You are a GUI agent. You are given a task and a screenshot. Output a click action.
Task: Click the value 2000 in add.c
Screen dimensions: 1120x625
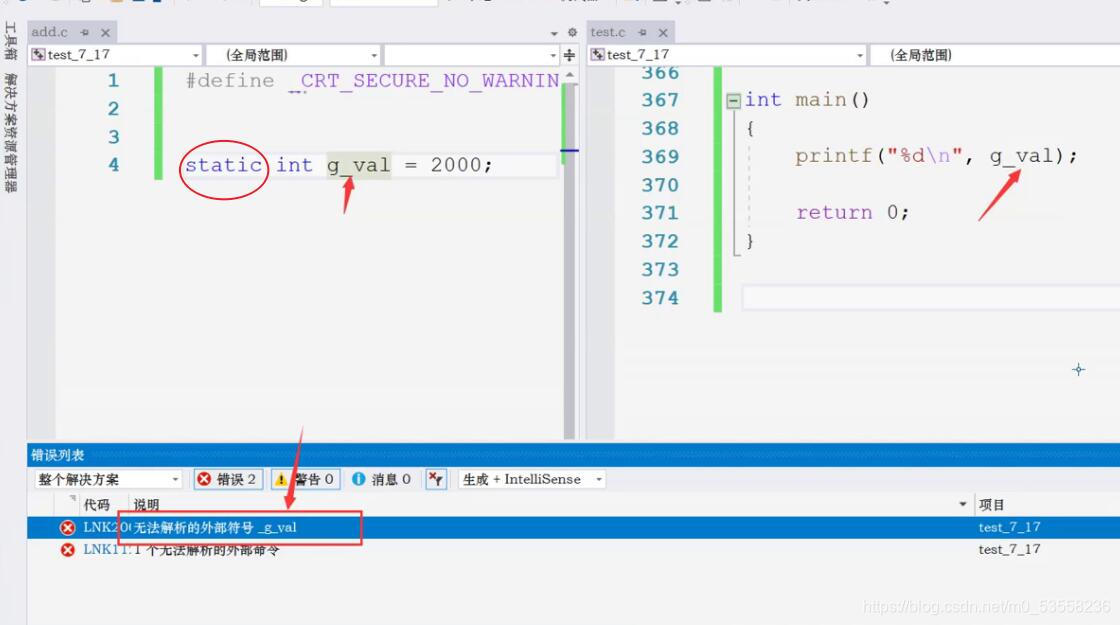tap(456, 165)
